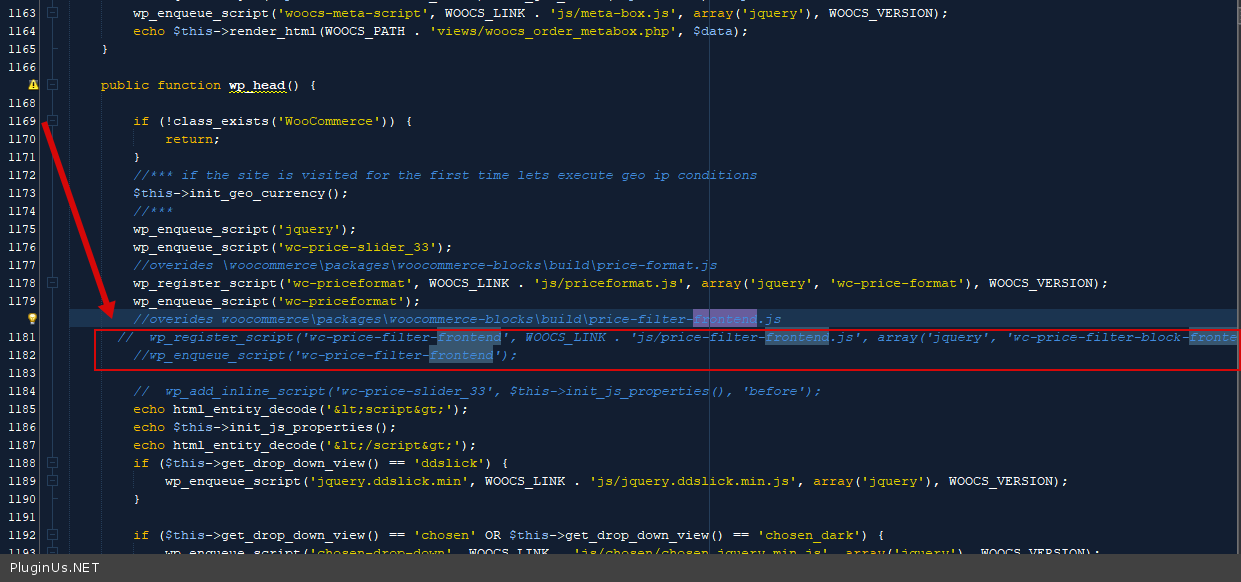Toggle the fold marker at line 1178
The width and height of the screenshot is (1241, 582).
pos(52,283)
